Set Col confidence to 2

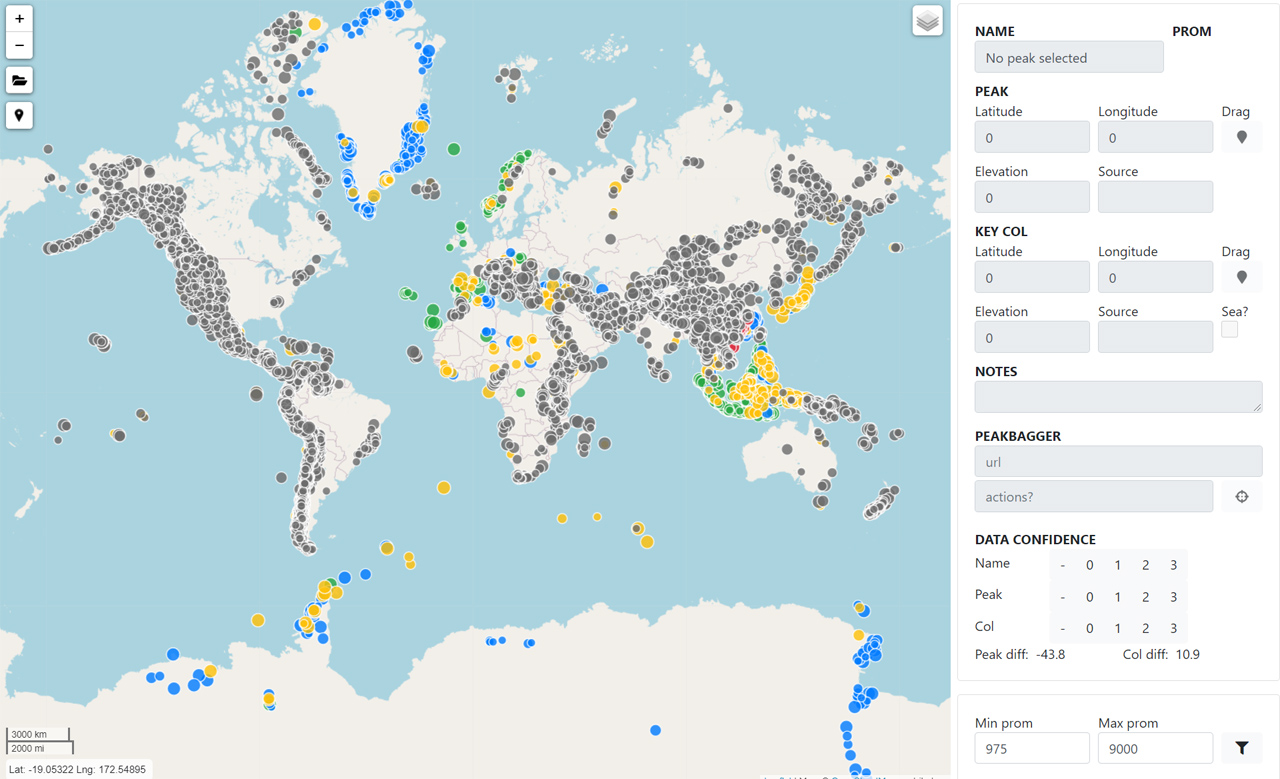(x=1145, y=629)
